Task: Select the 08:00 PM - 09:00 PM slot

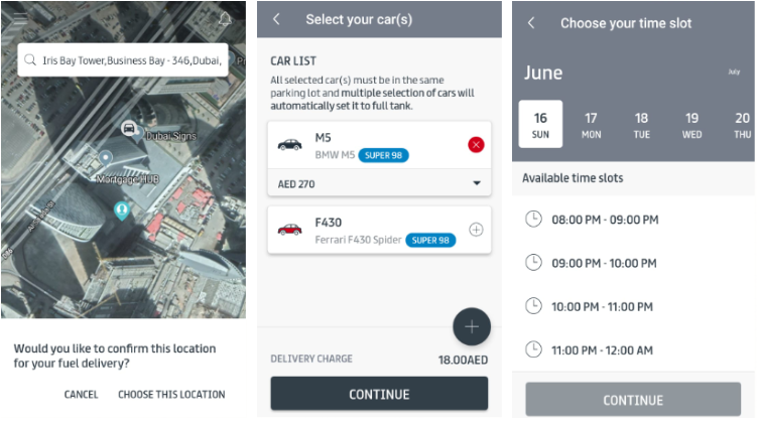Action: point(633,220)
